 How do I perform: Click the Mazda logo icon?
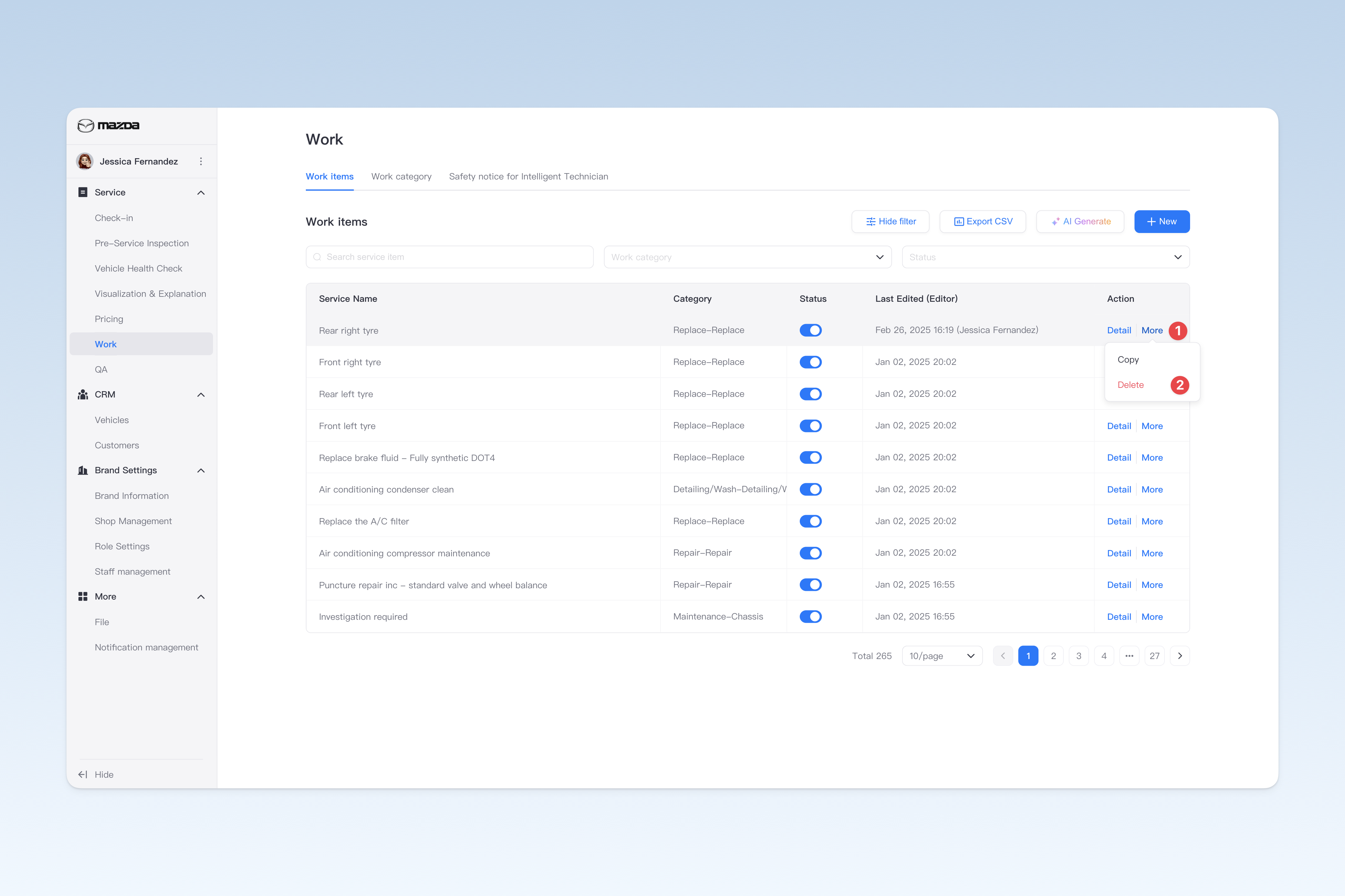click(86, 126)
